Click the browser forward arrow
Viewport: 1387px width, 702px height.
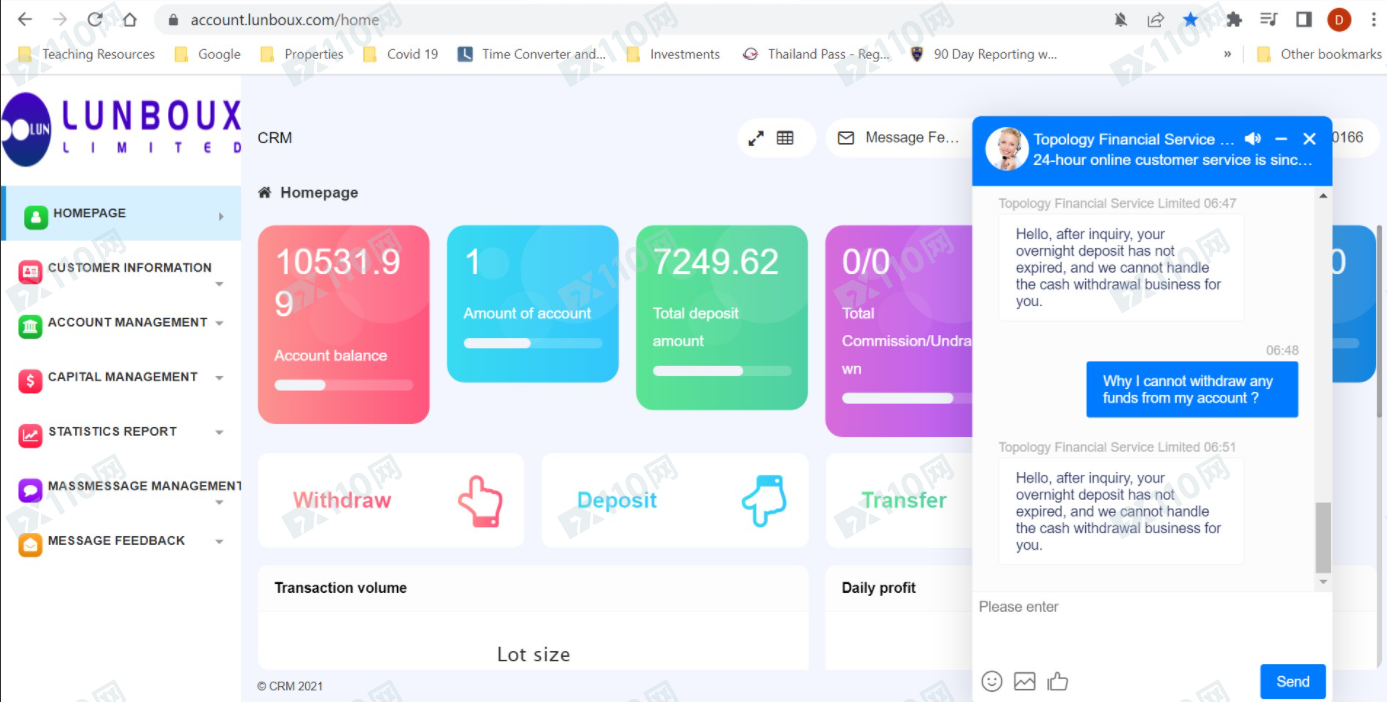click(60, 19)
